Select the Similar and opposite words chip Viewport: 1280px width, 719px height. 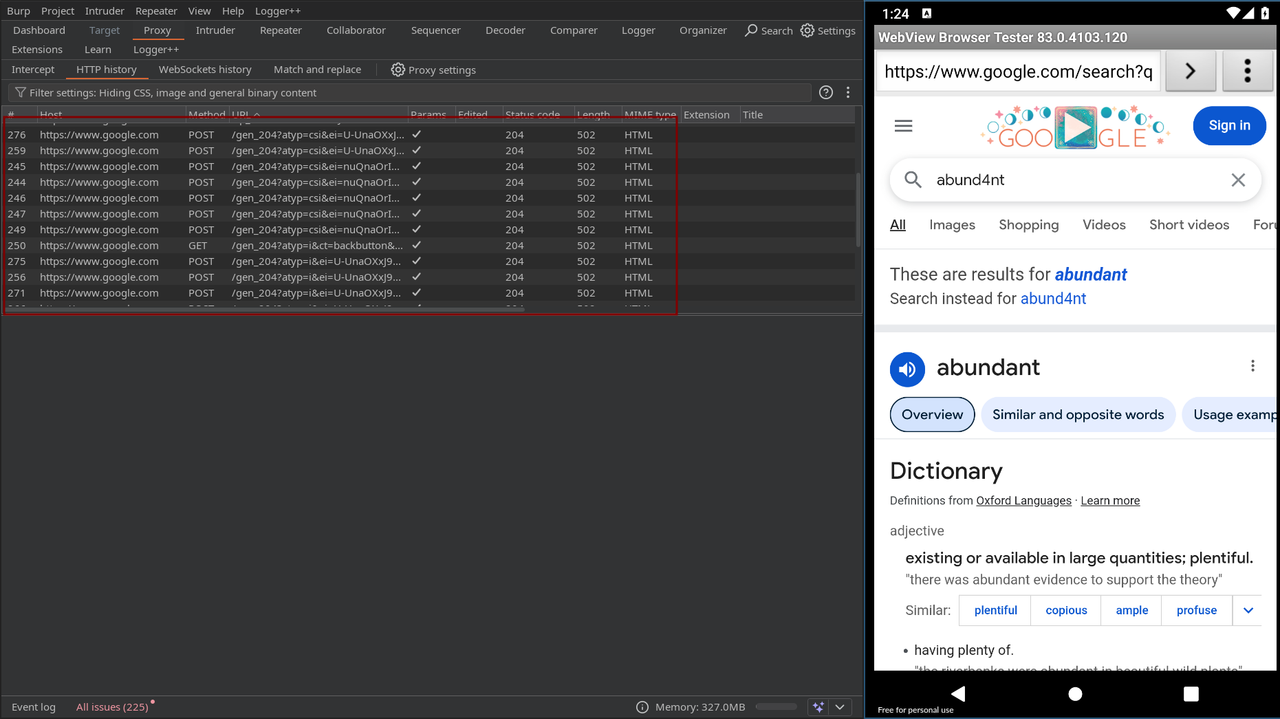coord(1078,415)
